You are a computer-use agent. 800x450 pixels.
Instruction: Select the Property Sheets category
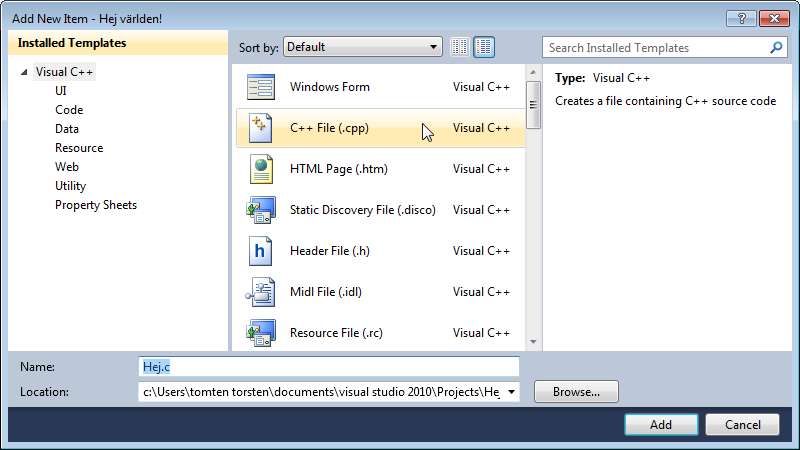(x=96, y=205)
